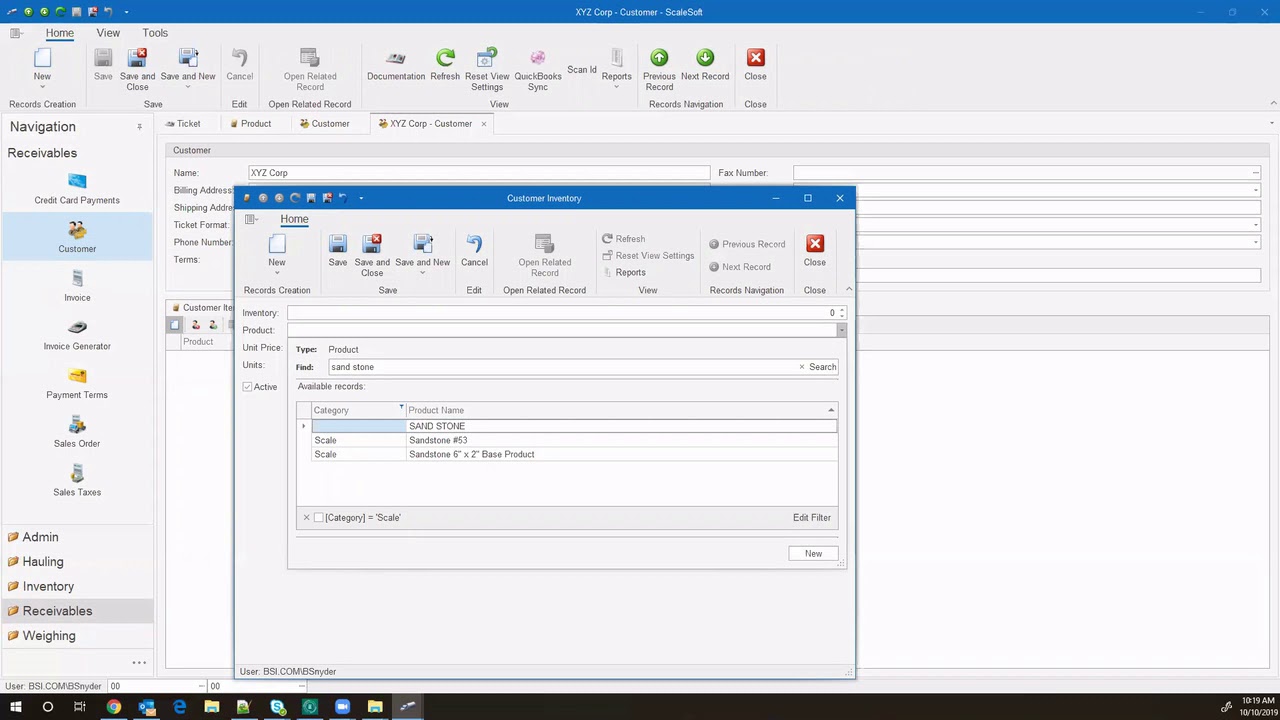The width and height of the screenshot is (1280, 720).
Task: Open Invoice Generator in navigation pane
Action: coord(77,335)
